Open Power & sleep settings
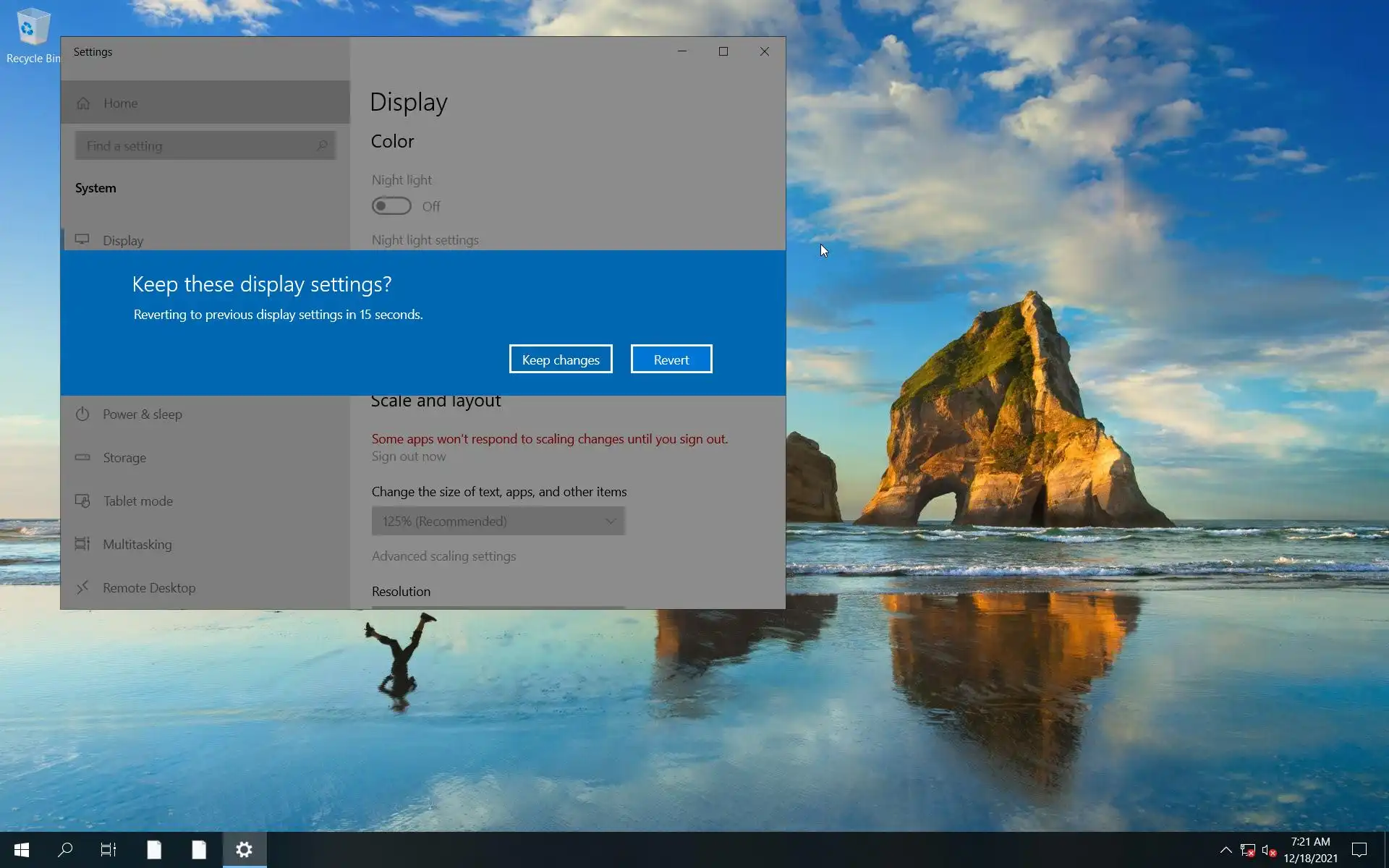Viewport: 1389px width, 868px height. coord(142,414)
